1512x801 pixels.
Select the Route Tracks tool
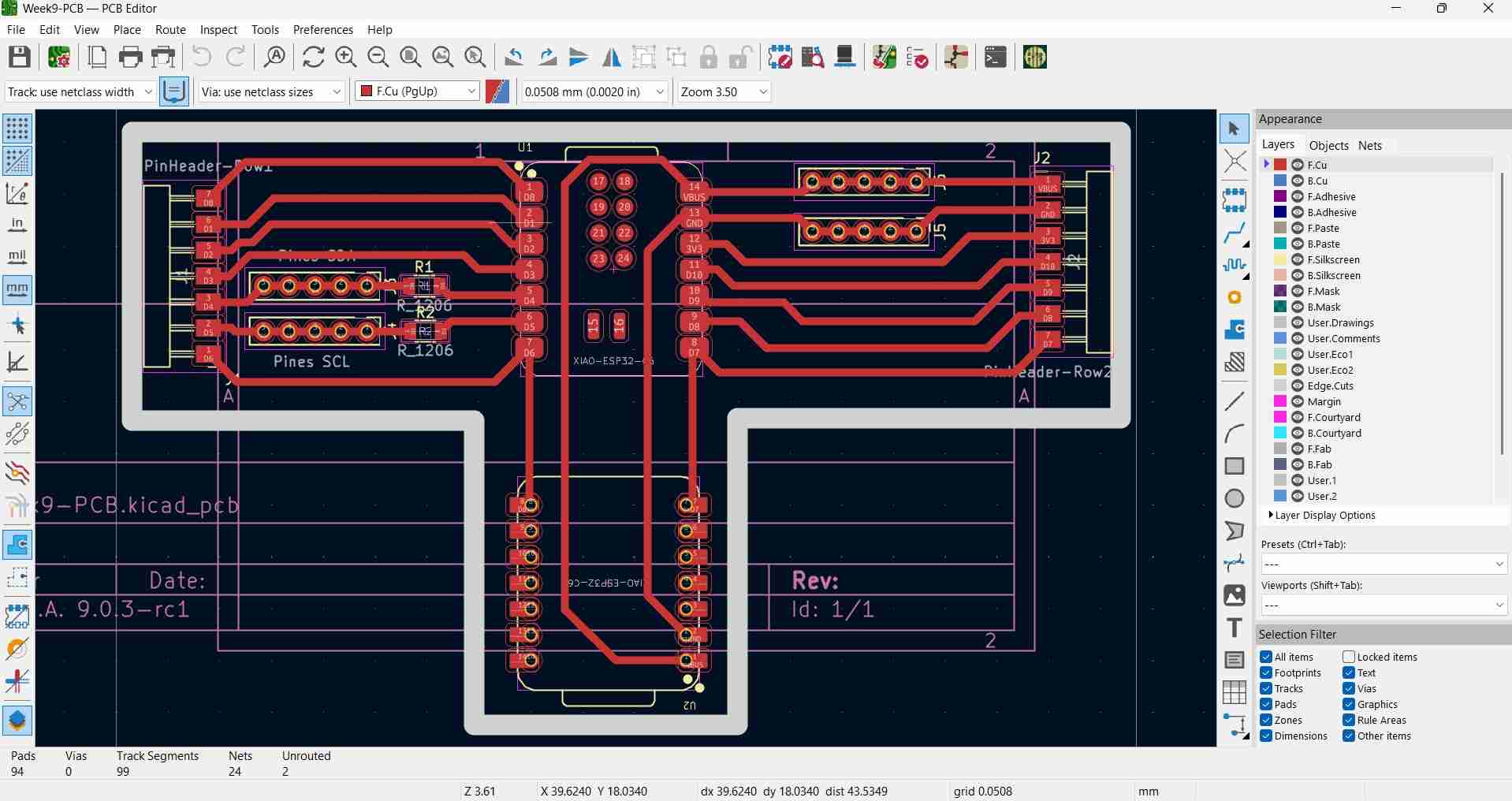[1235, 233]
